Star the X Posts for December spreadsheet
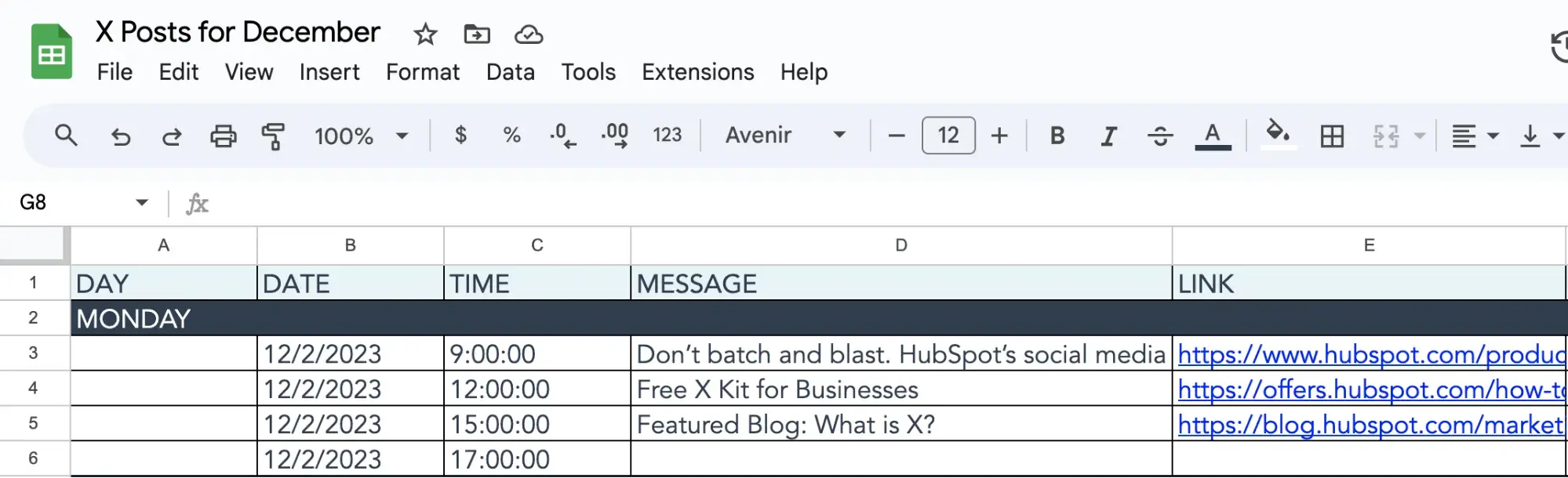 [424, 34]
